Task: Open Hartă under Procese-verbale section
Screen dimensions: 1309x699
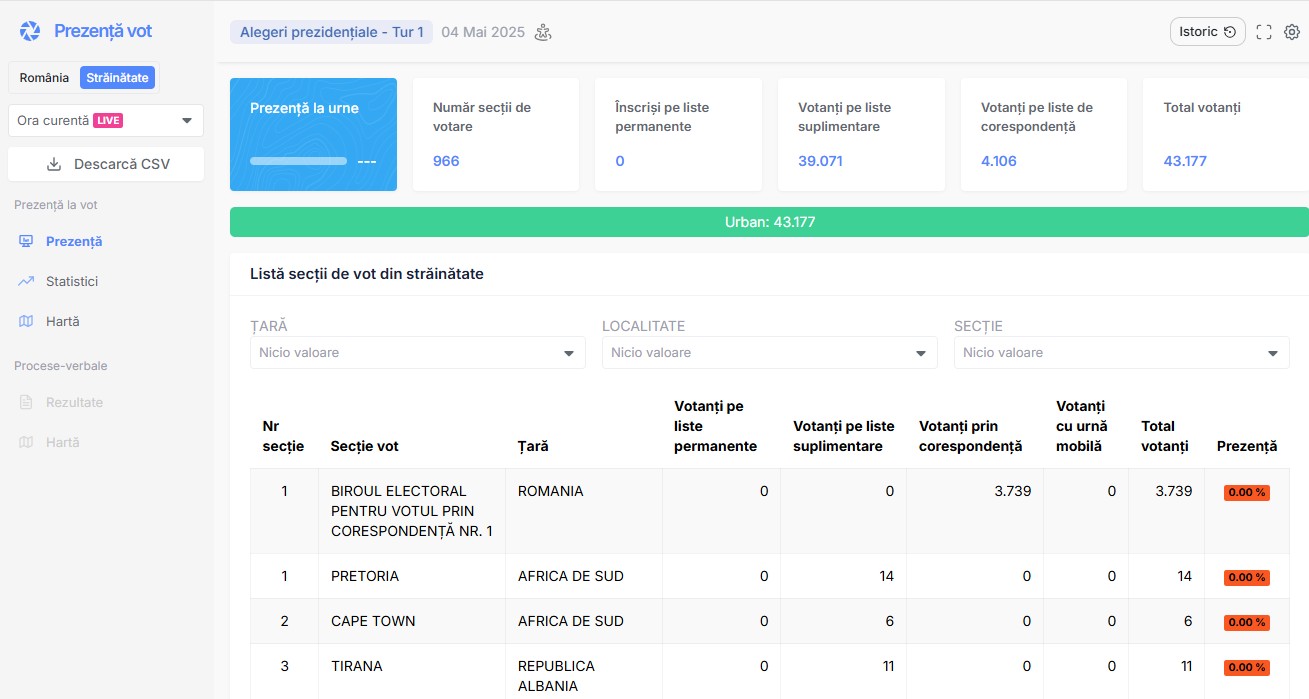Action: [62, 443]
